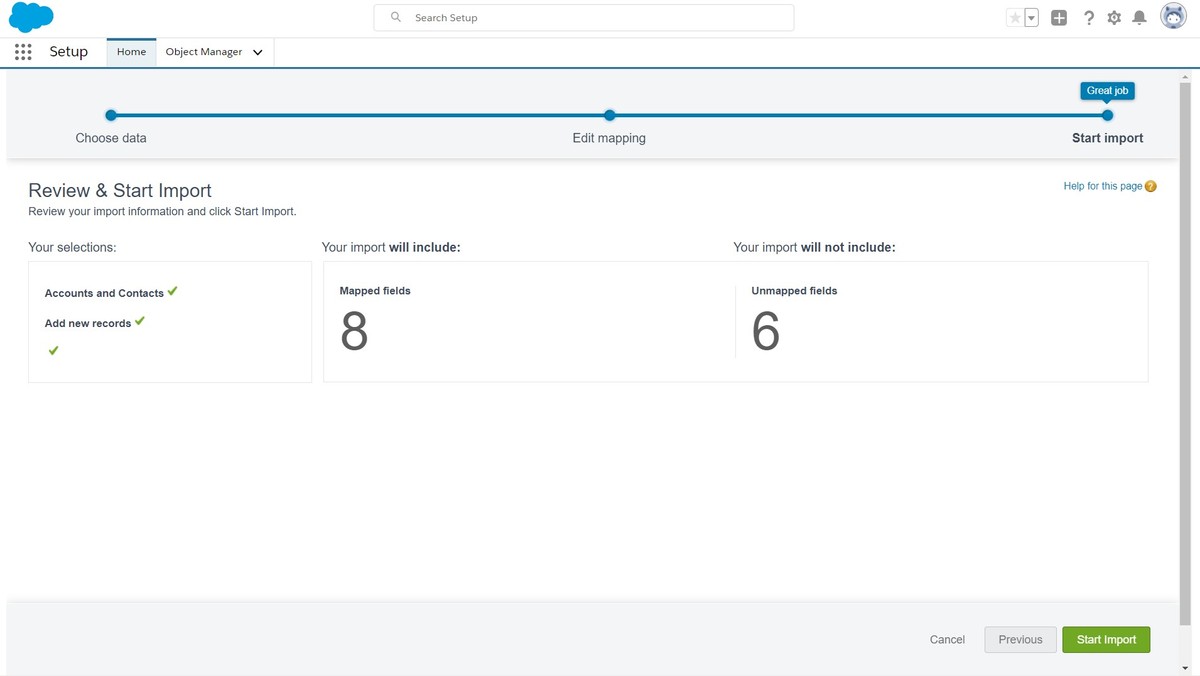1200x676 pixels.
Task: Open the 'Edit mapping' step on progress bar
Action: pyautogui.click(x=609, y=115)
